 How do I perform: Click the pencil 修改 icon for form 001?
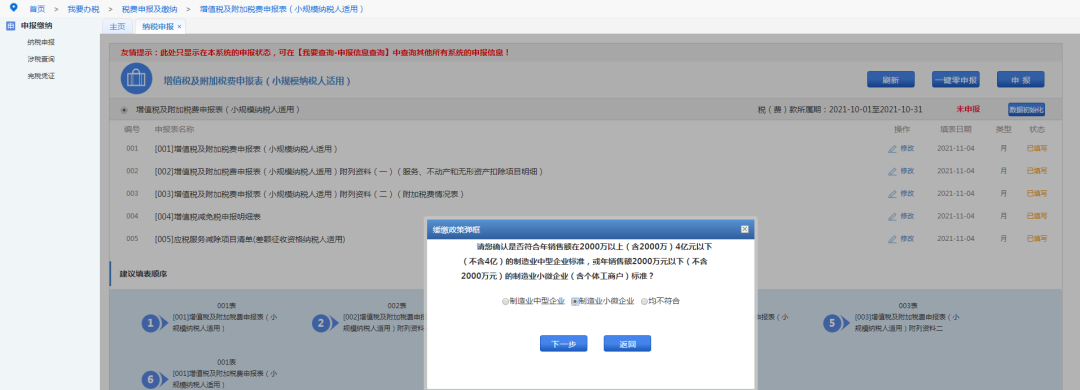[x=893, y=149]
